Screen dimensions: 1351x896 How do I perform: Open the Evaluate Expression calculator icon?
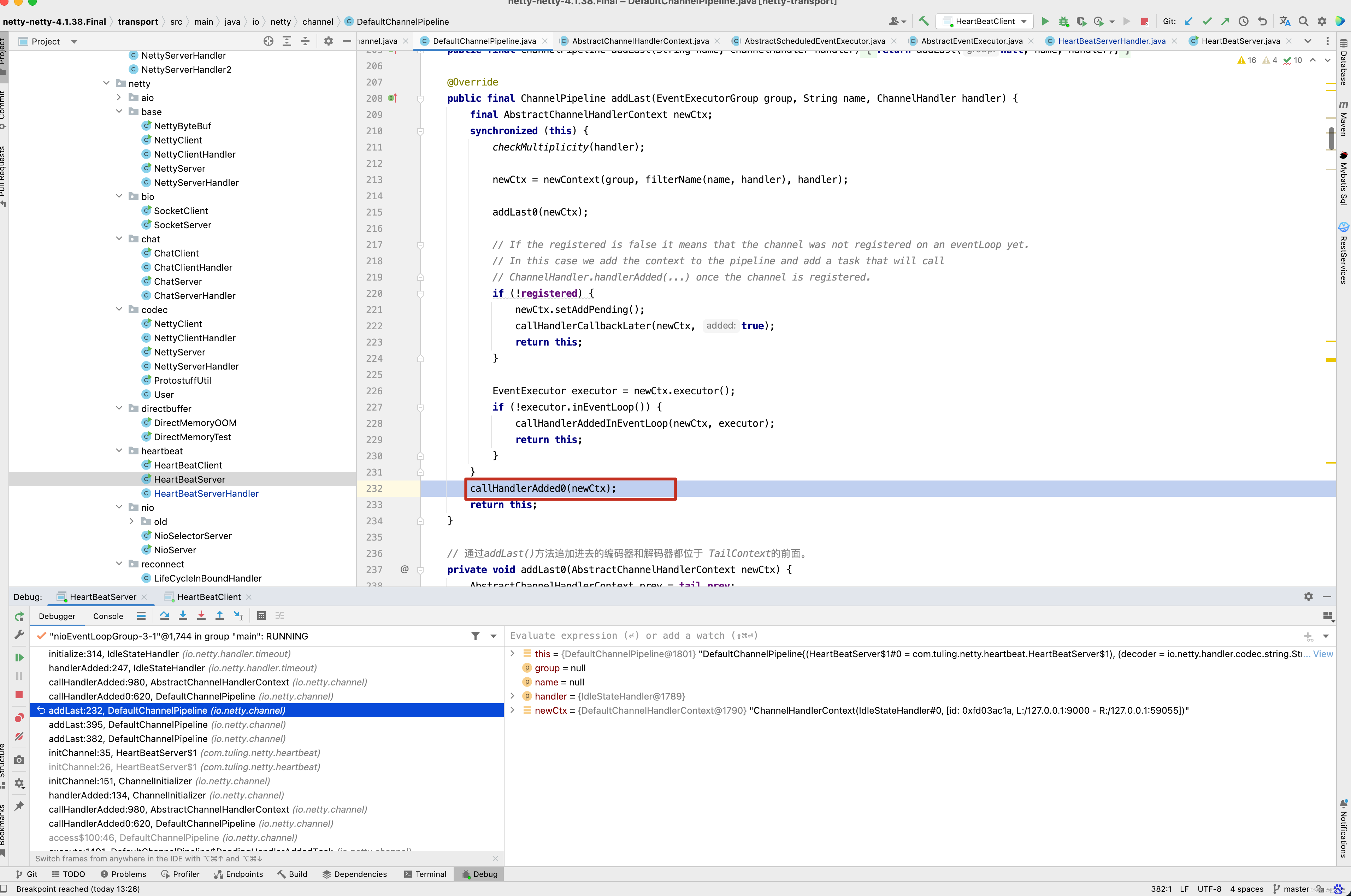tap(261, 615)
